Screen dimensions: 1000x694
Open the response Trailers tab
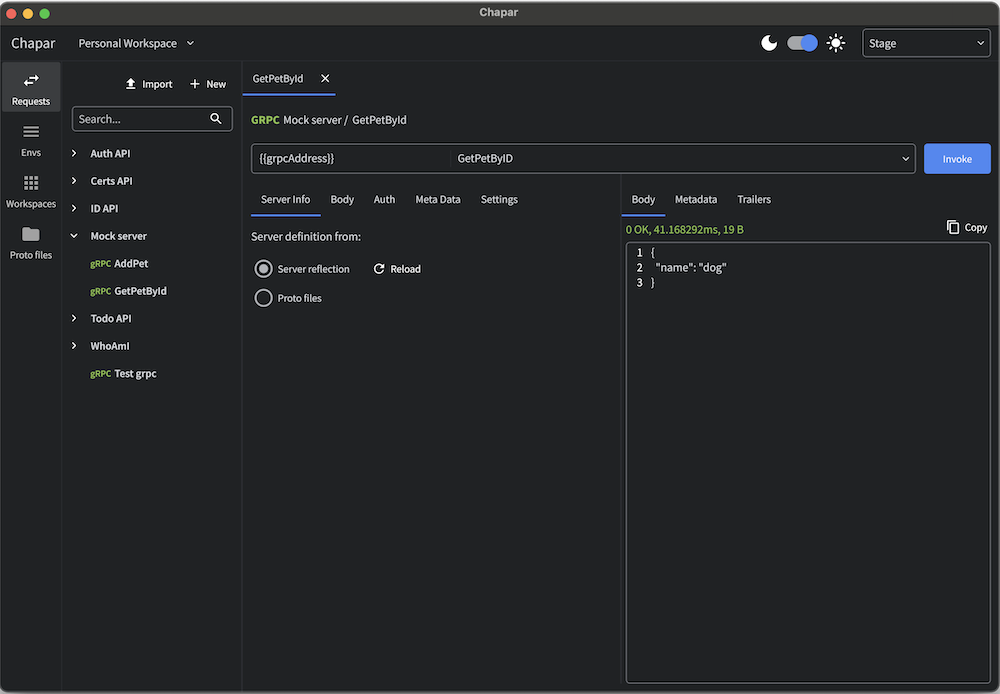754,200
